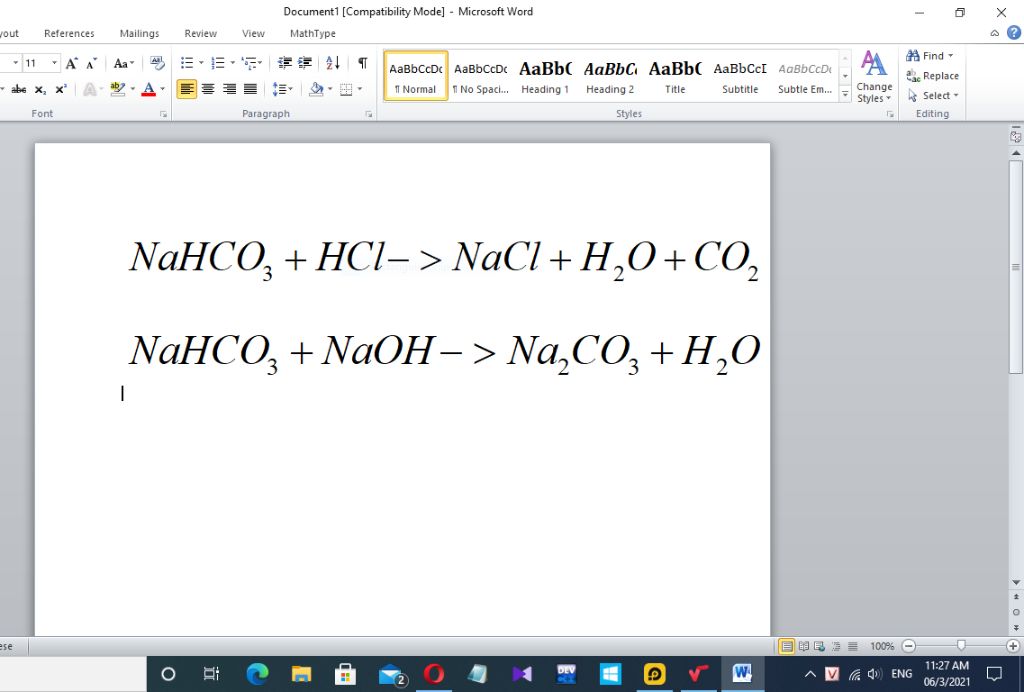The width and height of the screenshot is (1024, 692).
Task: Decrease paragraph indent
Action: (x=285, y=63)
